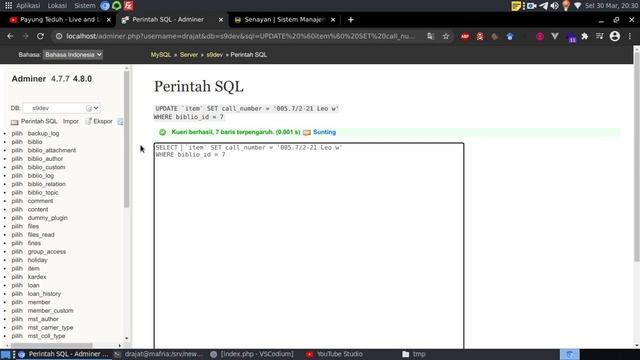Close the Senayan tab

coord(333,20)
